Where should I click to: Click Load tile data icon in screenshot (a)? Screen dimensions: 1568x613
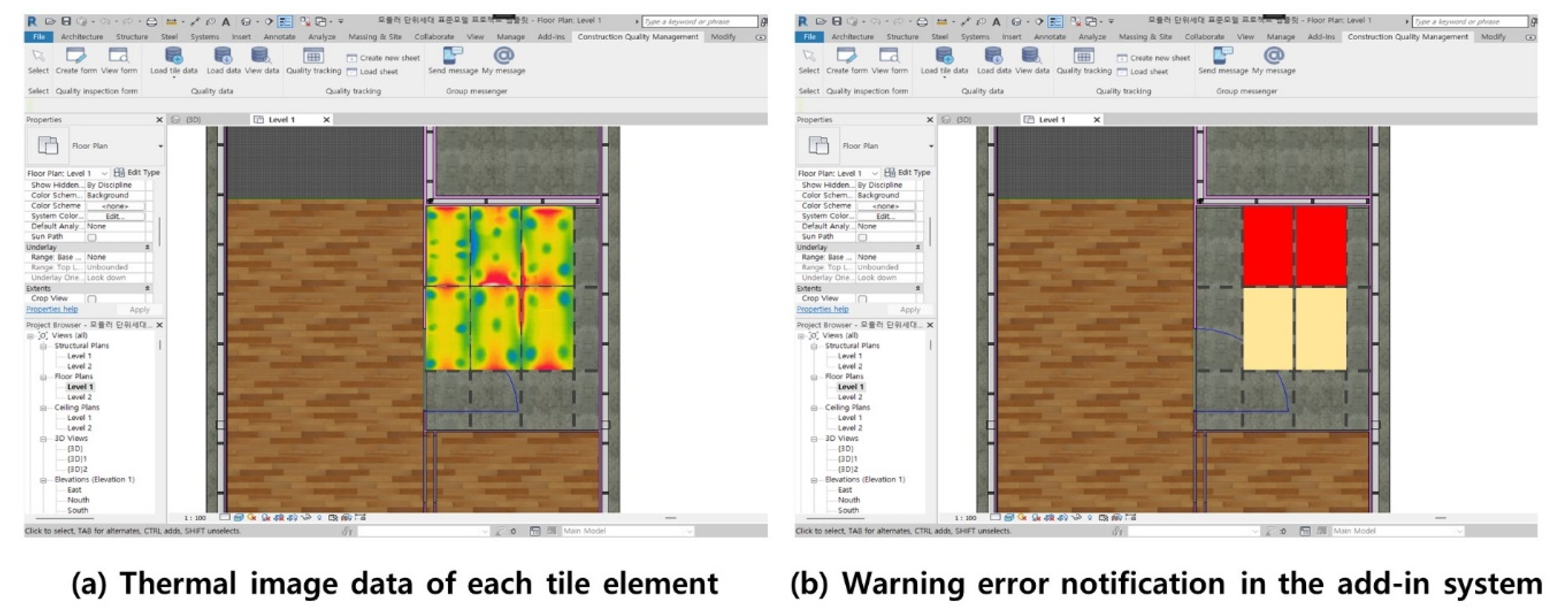click(x=173, y=56)
